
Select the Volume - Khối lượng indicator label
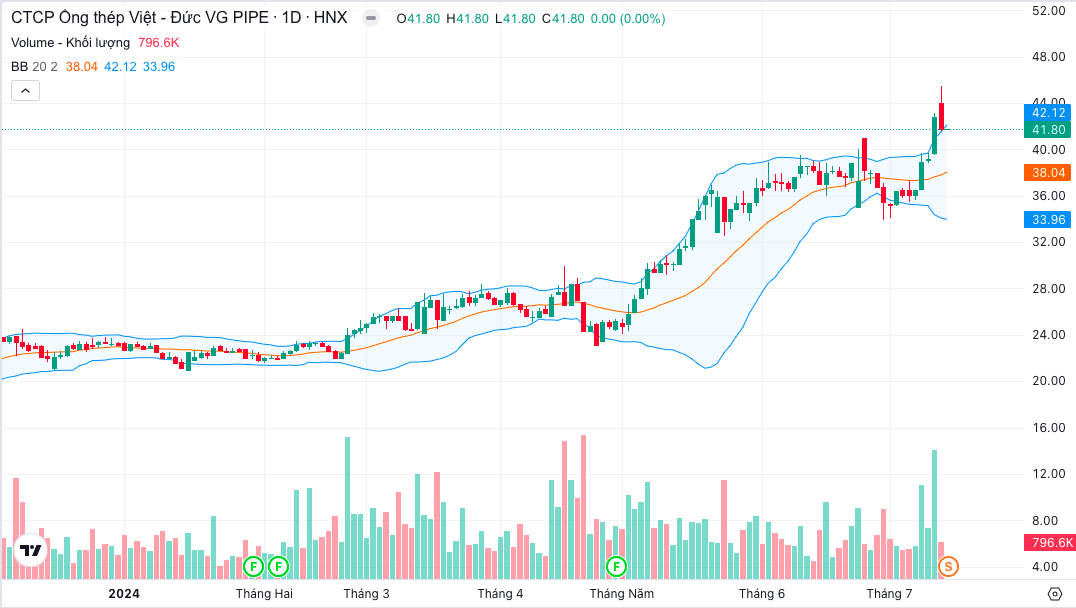point(70,43)
